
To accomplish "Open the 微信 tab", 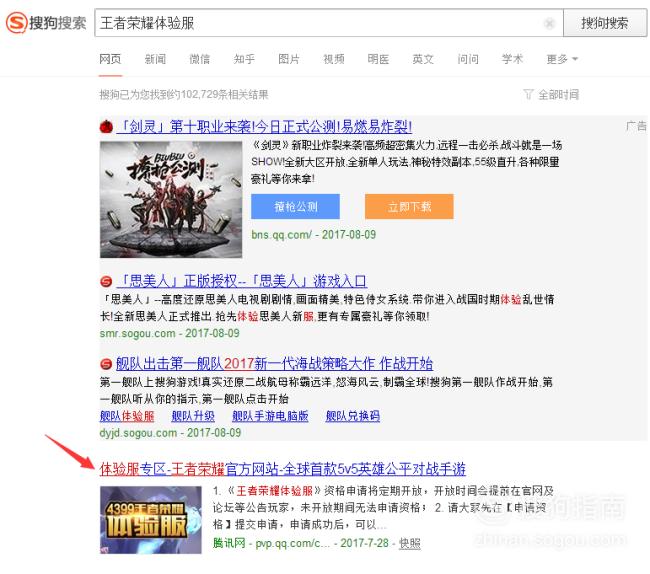I will coord(199,59).
